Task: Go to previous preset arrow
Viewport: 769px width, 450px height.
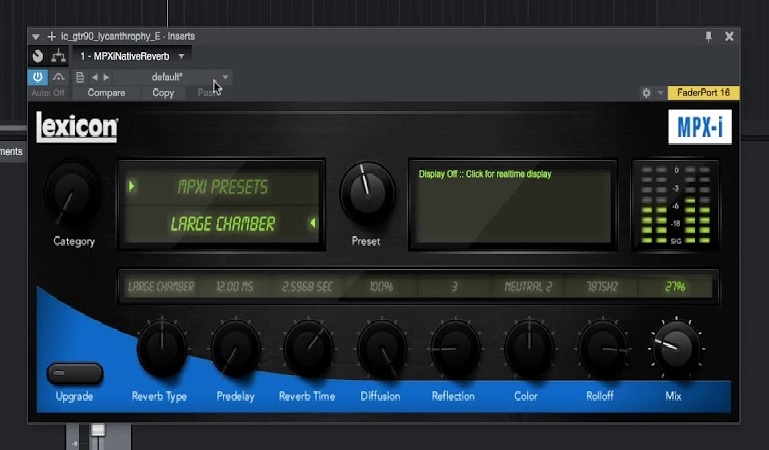Action: [x=95, y=77]
